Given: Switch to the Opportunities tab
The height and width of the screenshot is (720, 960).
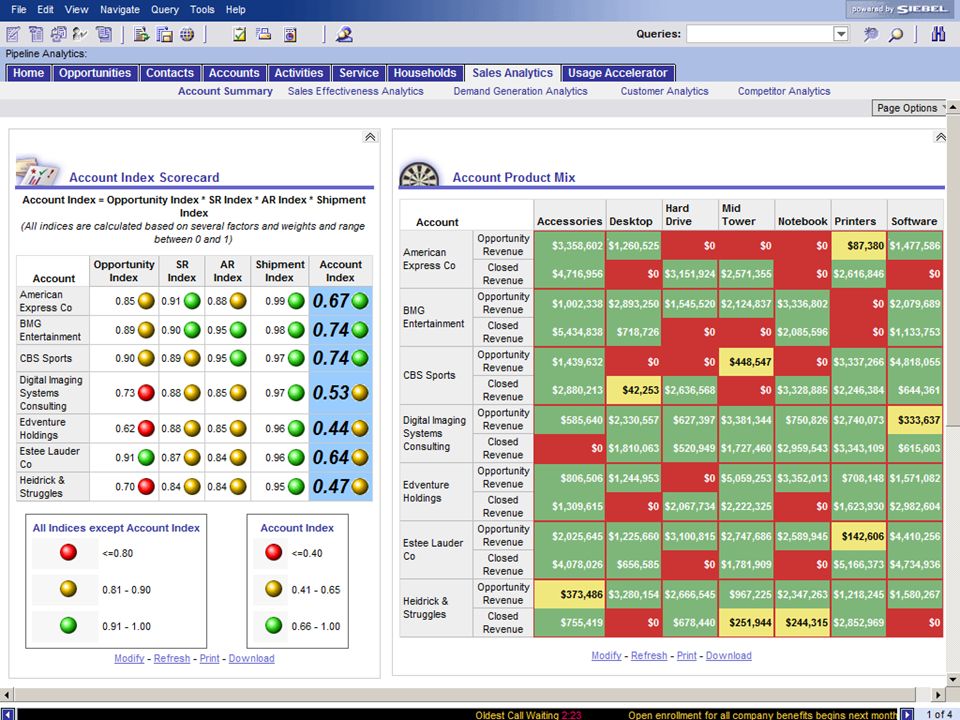Looking at the screenshot, I should click(95, 73).
